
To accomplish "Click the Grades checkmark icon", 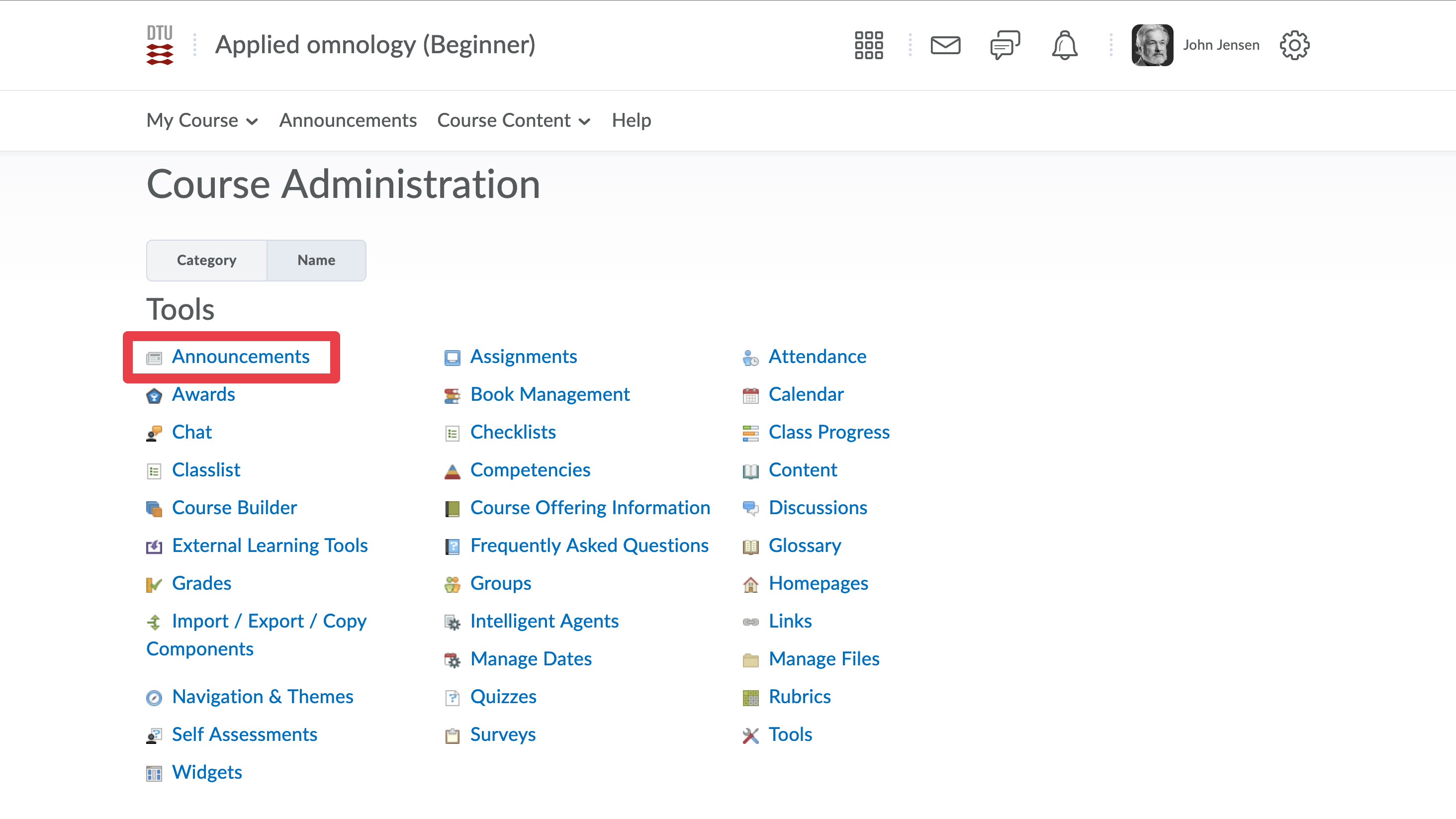I will pyautogui.click(x=154, y=584).
